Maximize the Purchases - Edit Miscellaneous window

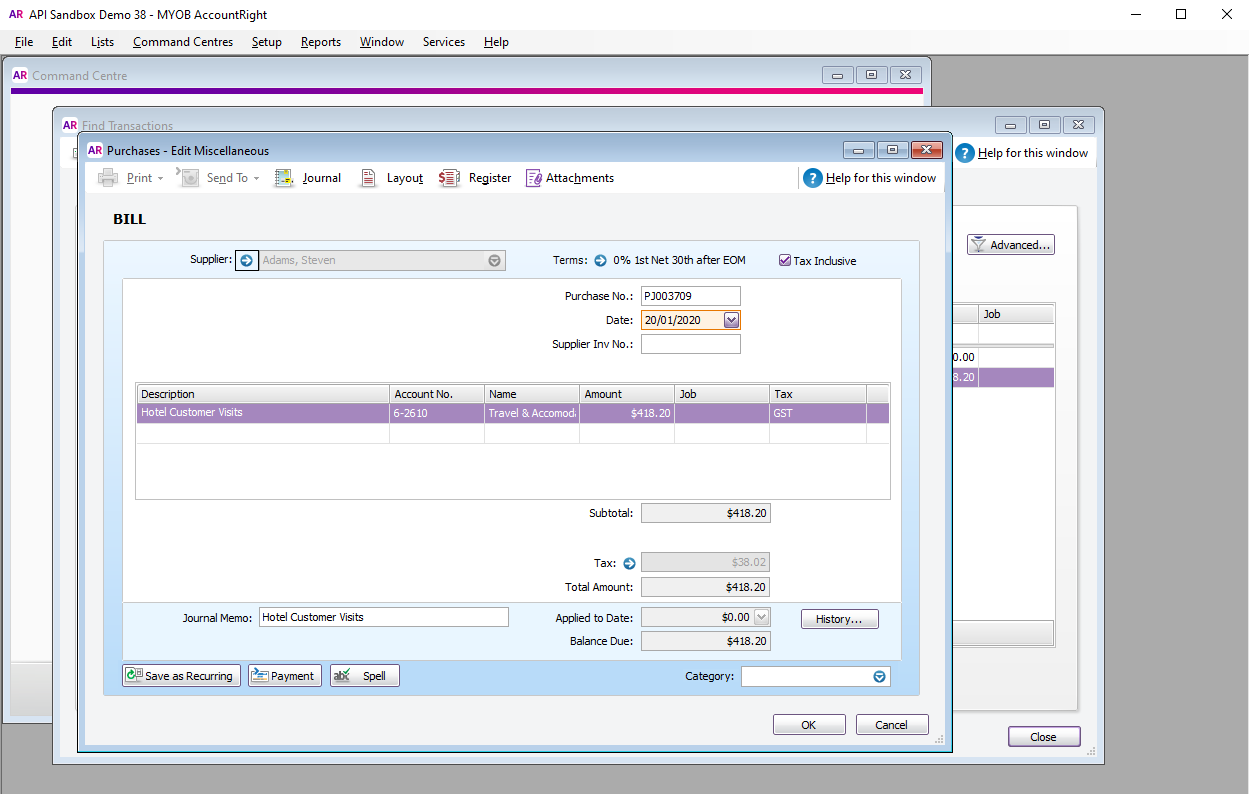892,150
